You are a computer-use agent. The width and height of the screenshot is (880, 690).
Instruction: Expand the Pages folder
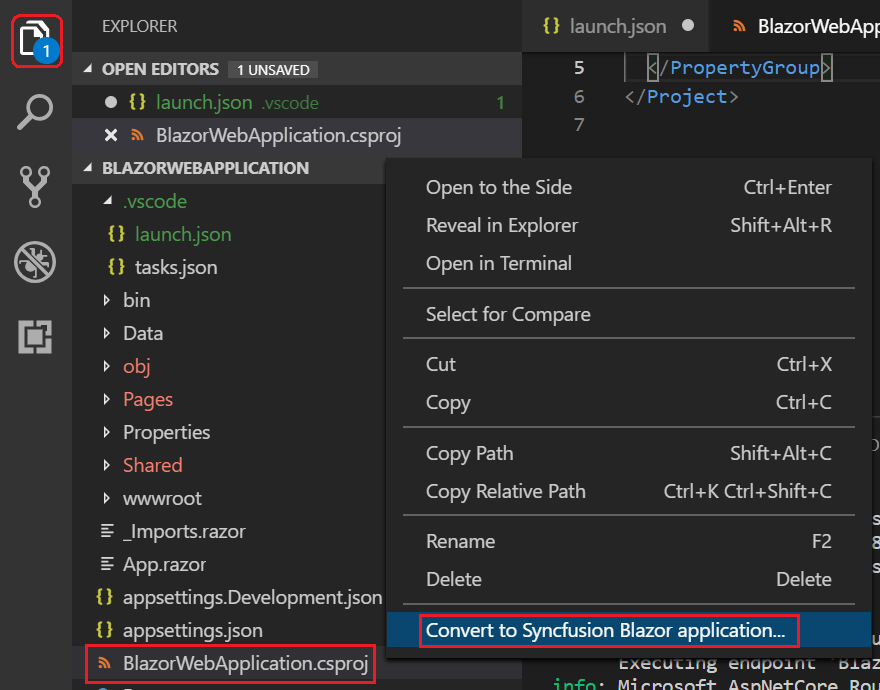(147, 399)
